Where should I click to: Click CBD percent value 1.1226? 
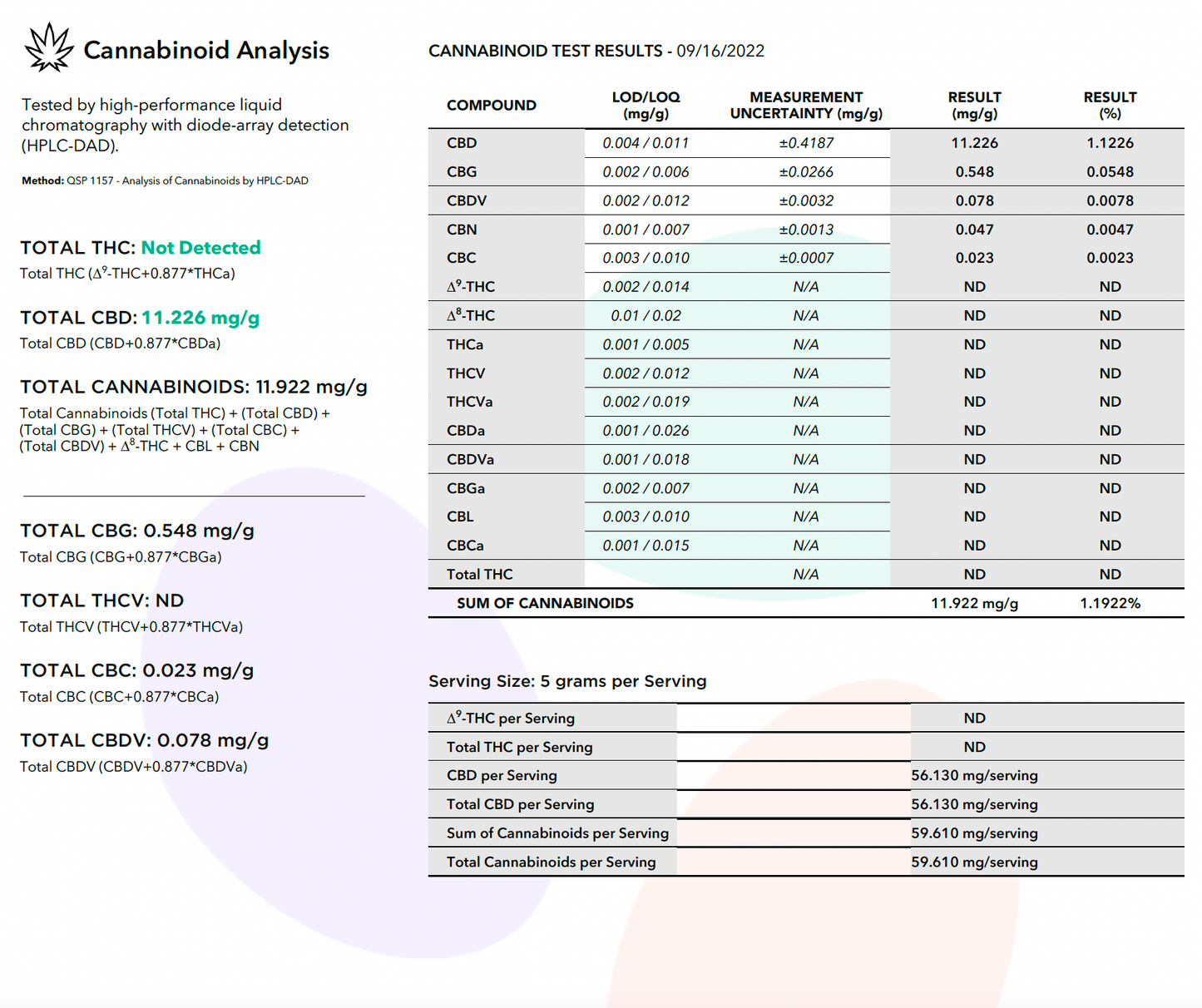[x=1110, y=143]
